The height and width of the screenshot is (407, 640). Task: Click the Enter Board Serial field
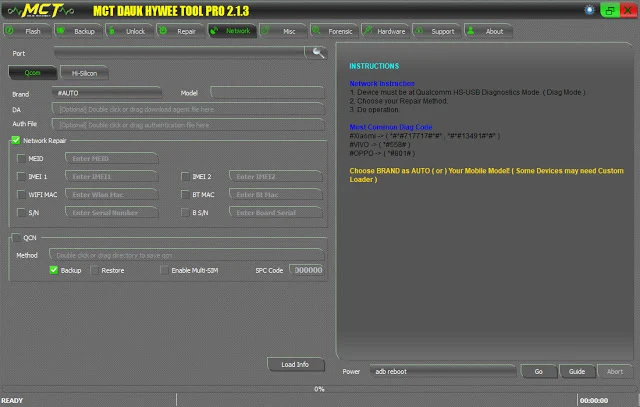pos(276,212)
